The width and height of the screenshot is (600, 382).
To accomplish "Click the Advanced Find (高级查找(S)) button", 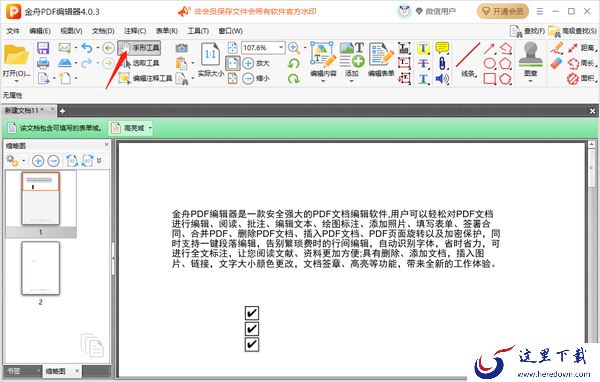I will (572, 31).
